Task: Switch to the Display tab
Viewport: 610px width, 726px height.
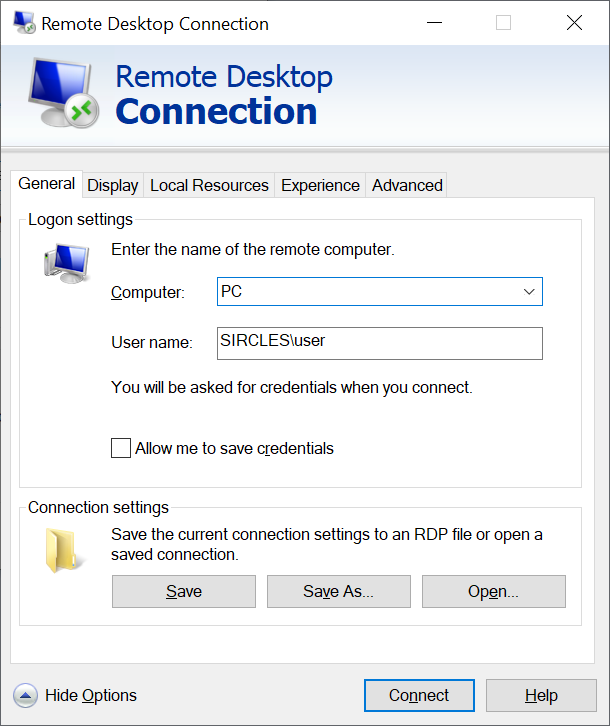Action: pos(113,185)
